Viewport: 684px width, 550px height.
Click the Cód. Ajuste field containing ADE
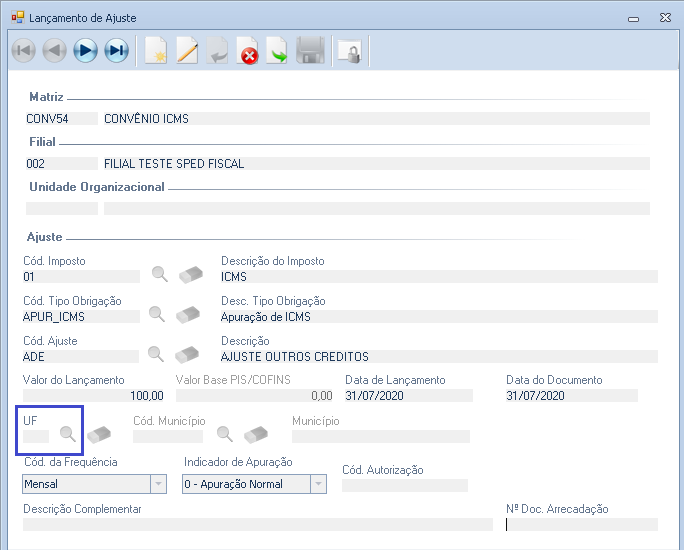[81, 356]
